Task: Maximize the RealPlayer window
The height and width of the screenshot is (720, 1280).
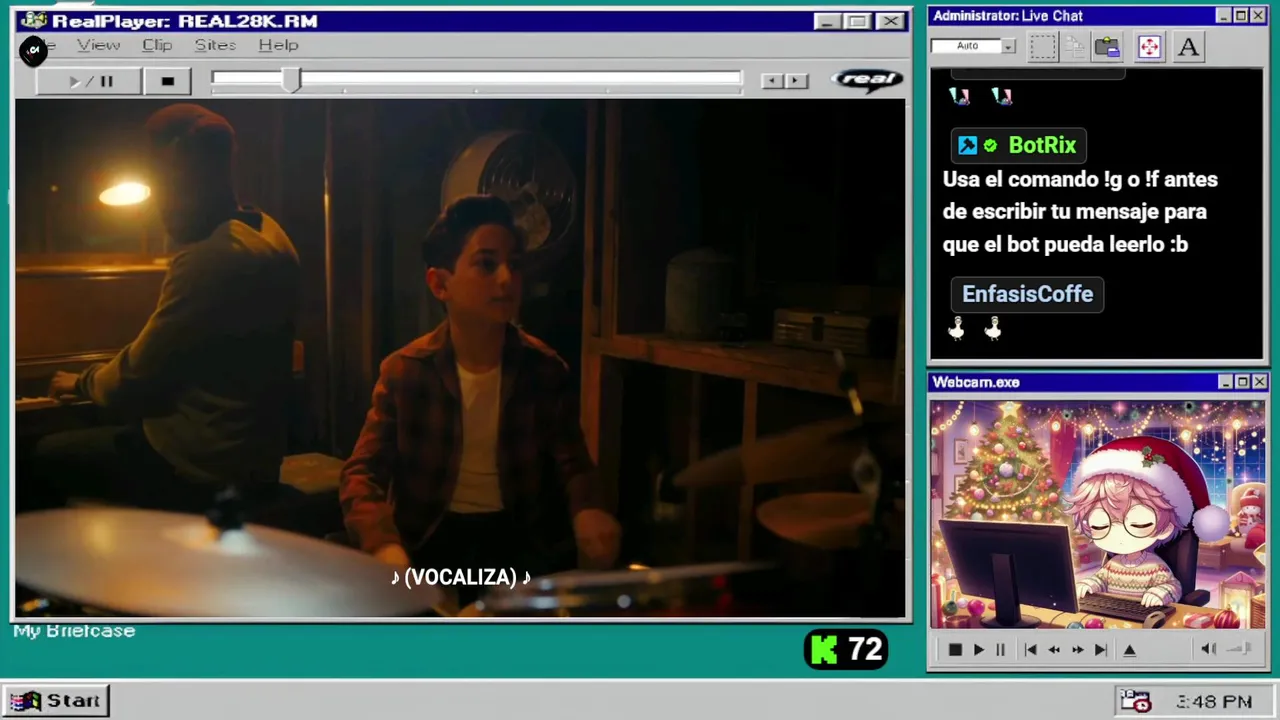Action: point(857,21)
